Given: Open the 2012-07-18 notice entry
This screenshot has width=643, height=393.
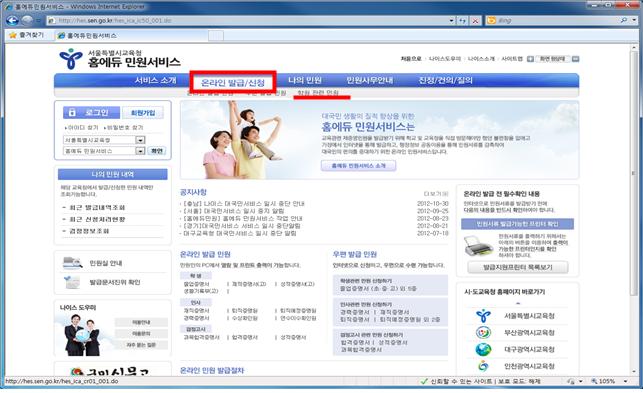Looking at the screenshot, I should click(x=239, y=233).
